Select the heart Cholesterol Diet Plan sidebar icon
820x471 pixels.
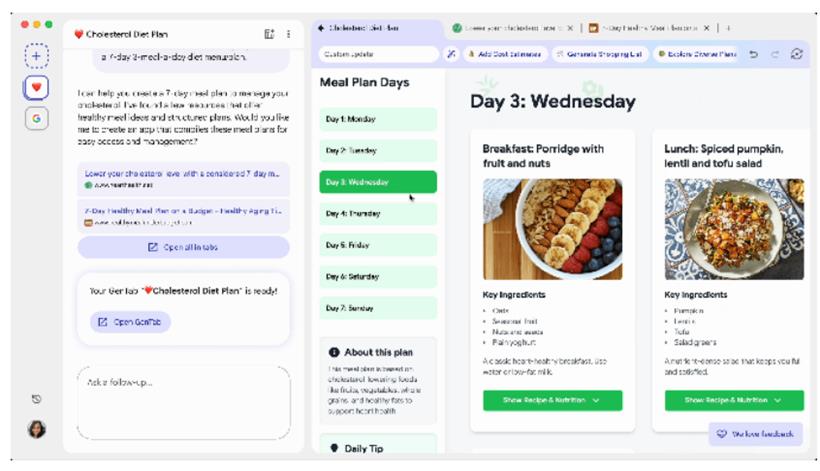[x=37, y=88]
